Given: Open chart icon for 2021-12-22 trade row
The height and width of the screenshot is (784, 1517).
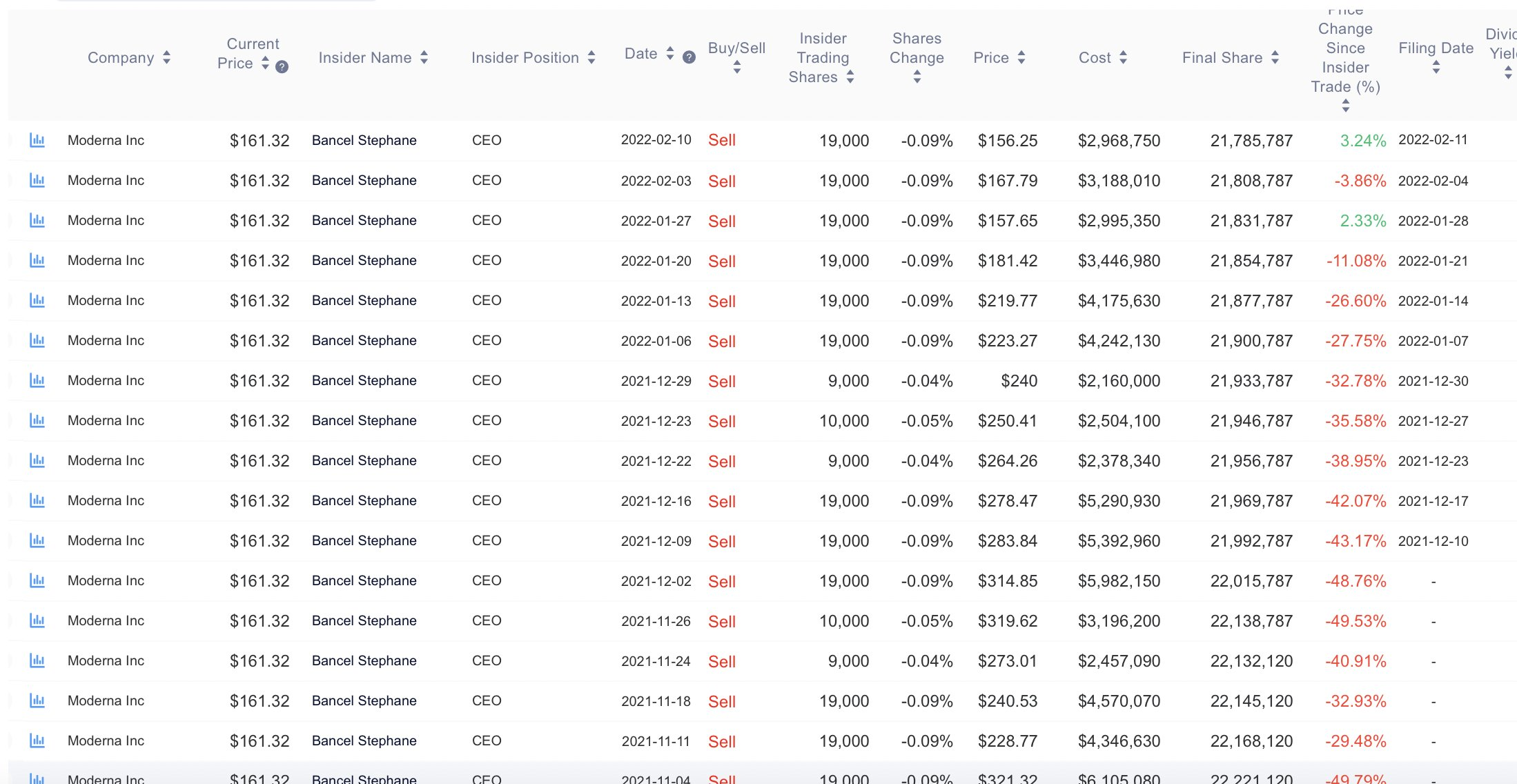Looking at the screenshot, I should pyautogui.click(x=37, y=461).
